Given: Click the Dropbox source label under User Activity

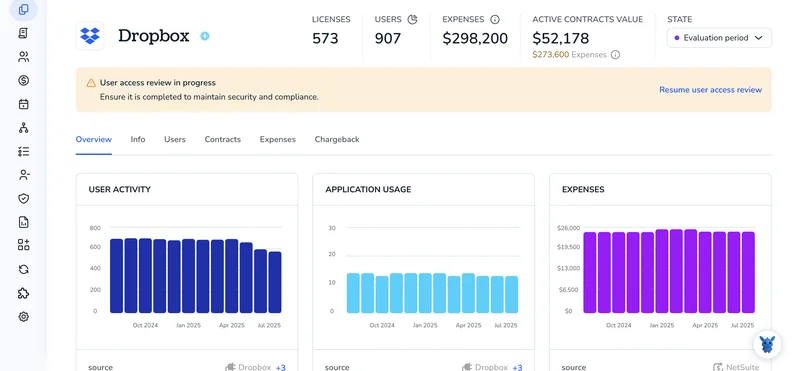Looking at the screenshot, I should [x=255, y=367].
